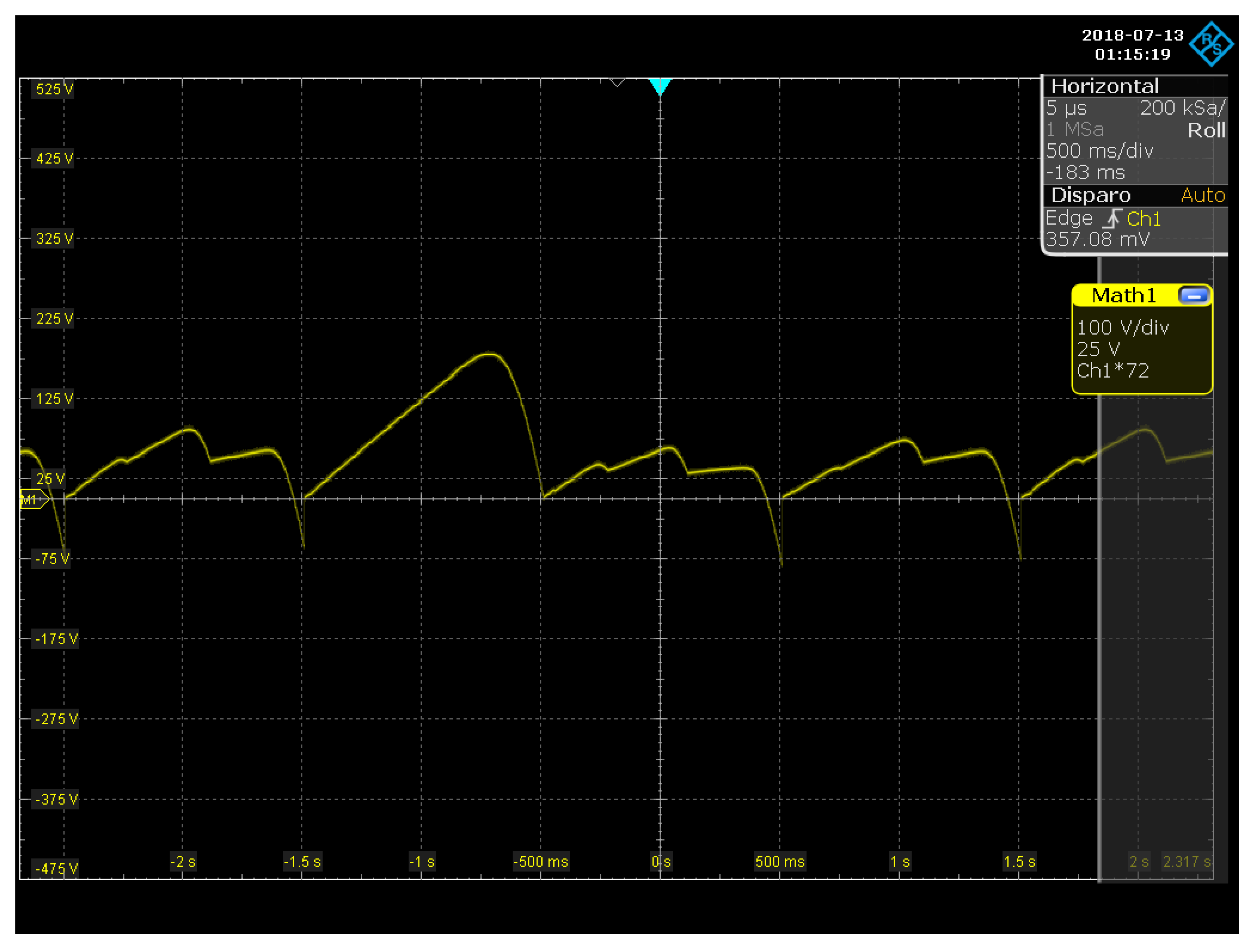Click the 357.08 mV trigger level value

coord(1097,239)
